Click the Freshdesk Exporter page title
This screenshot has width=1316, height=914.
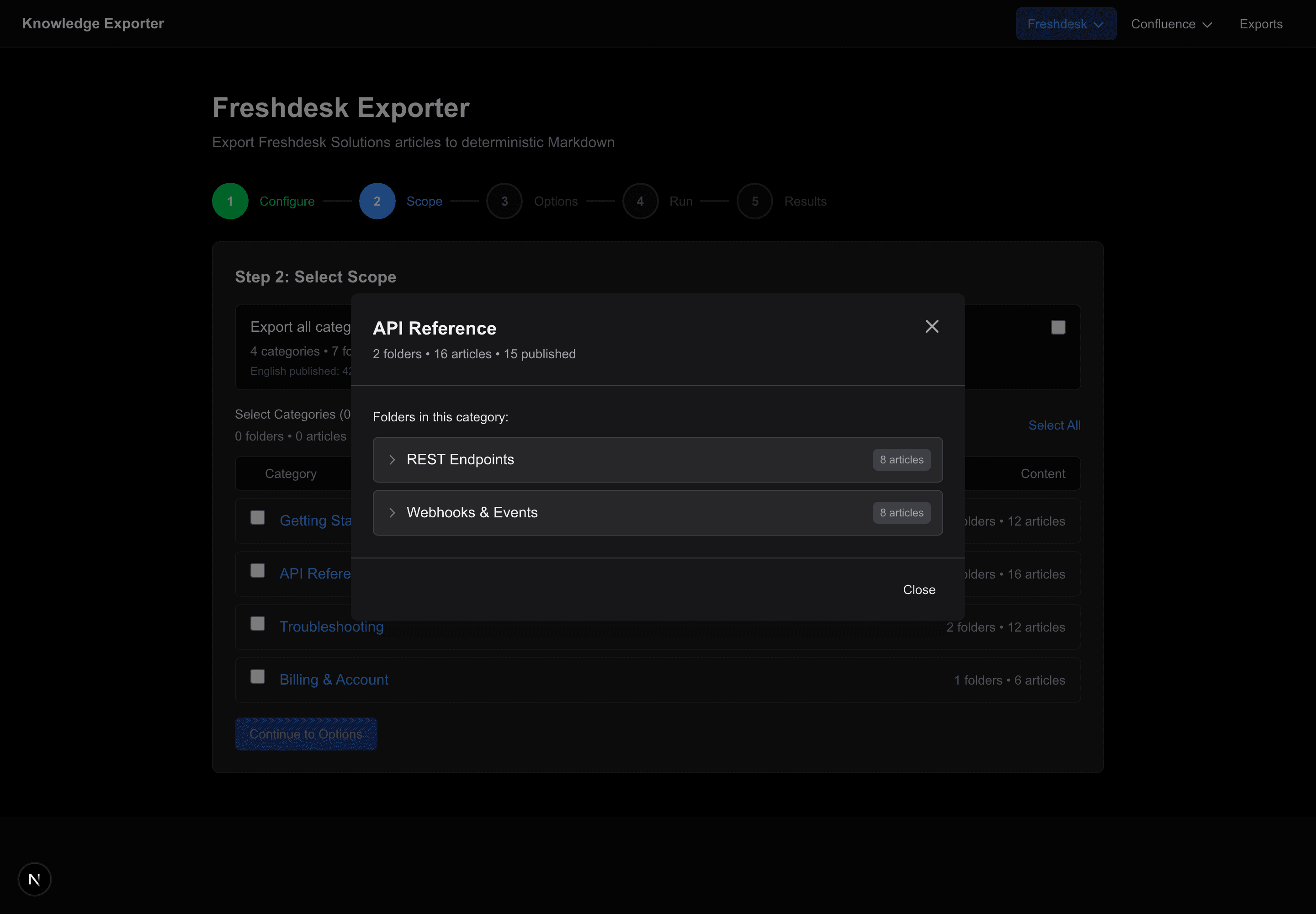(341, 108)
